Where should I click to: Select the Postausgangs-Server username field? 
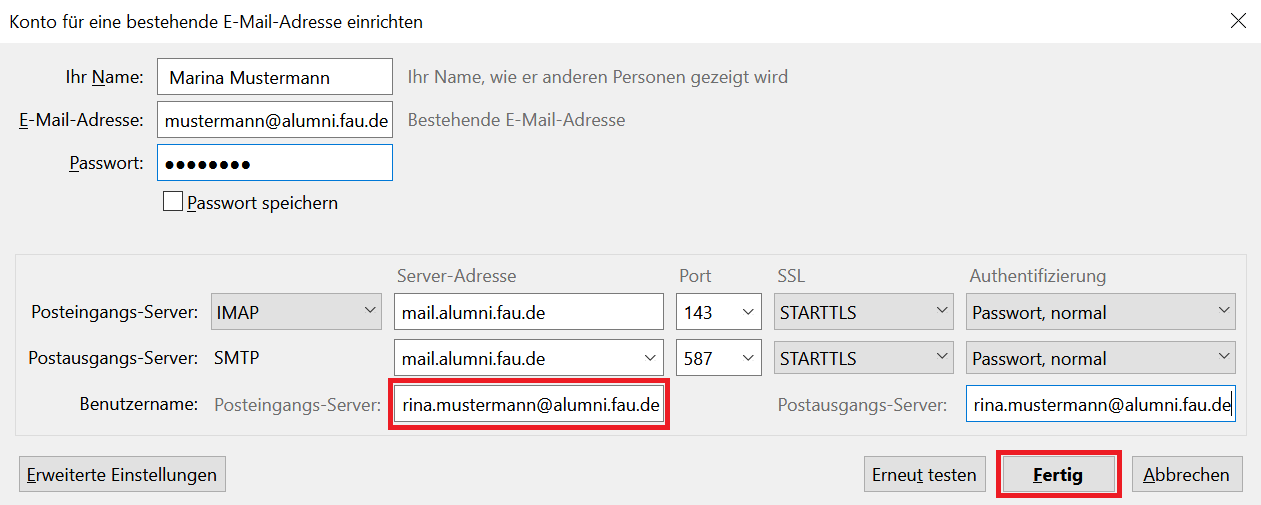point(1100,405)
